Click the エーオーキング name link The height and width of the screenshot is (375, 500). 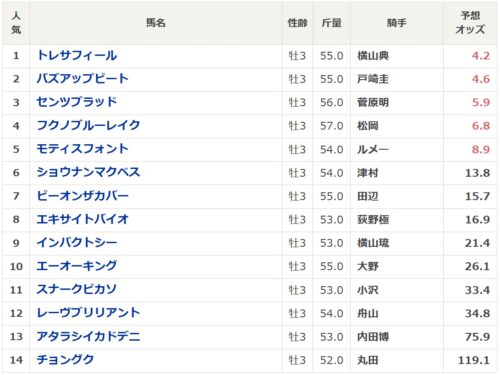pyautogui.click(x=77, y=266)
